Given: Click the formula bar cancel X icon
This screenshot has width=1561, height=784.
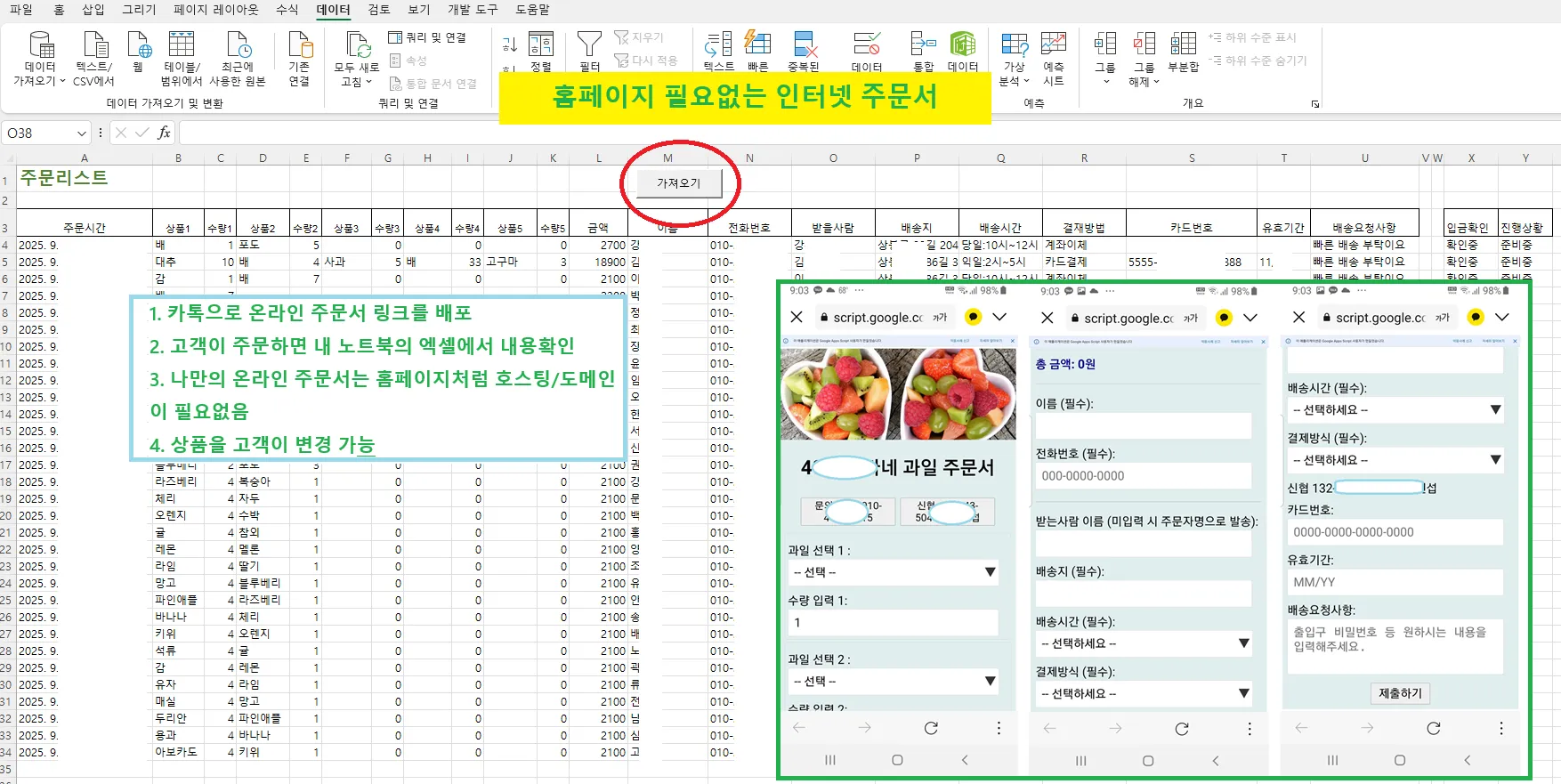Looking at the screenshot, I should [x=121, y=133].
